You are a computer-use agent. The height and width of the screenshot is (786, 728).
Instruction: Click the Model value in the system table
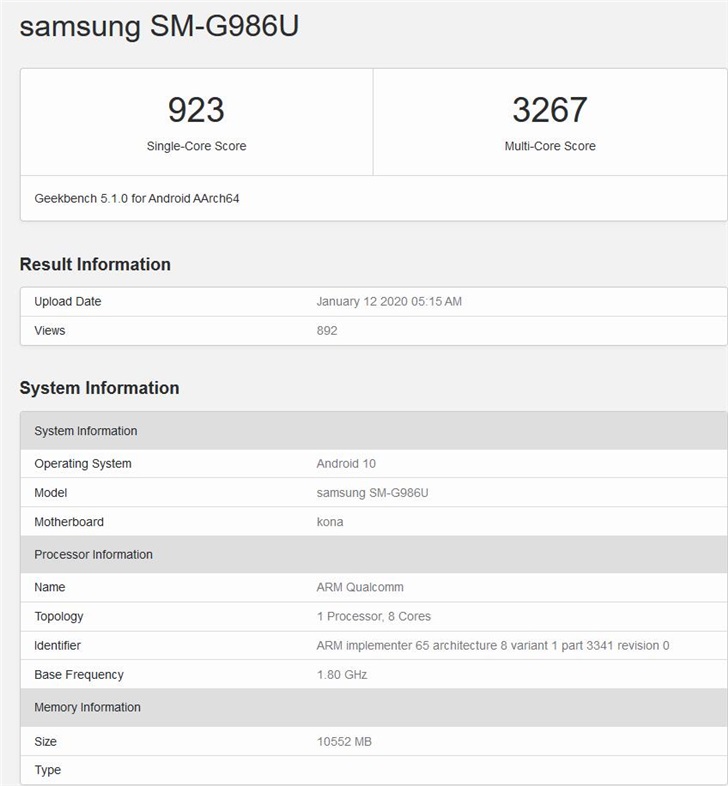(373, 492)
